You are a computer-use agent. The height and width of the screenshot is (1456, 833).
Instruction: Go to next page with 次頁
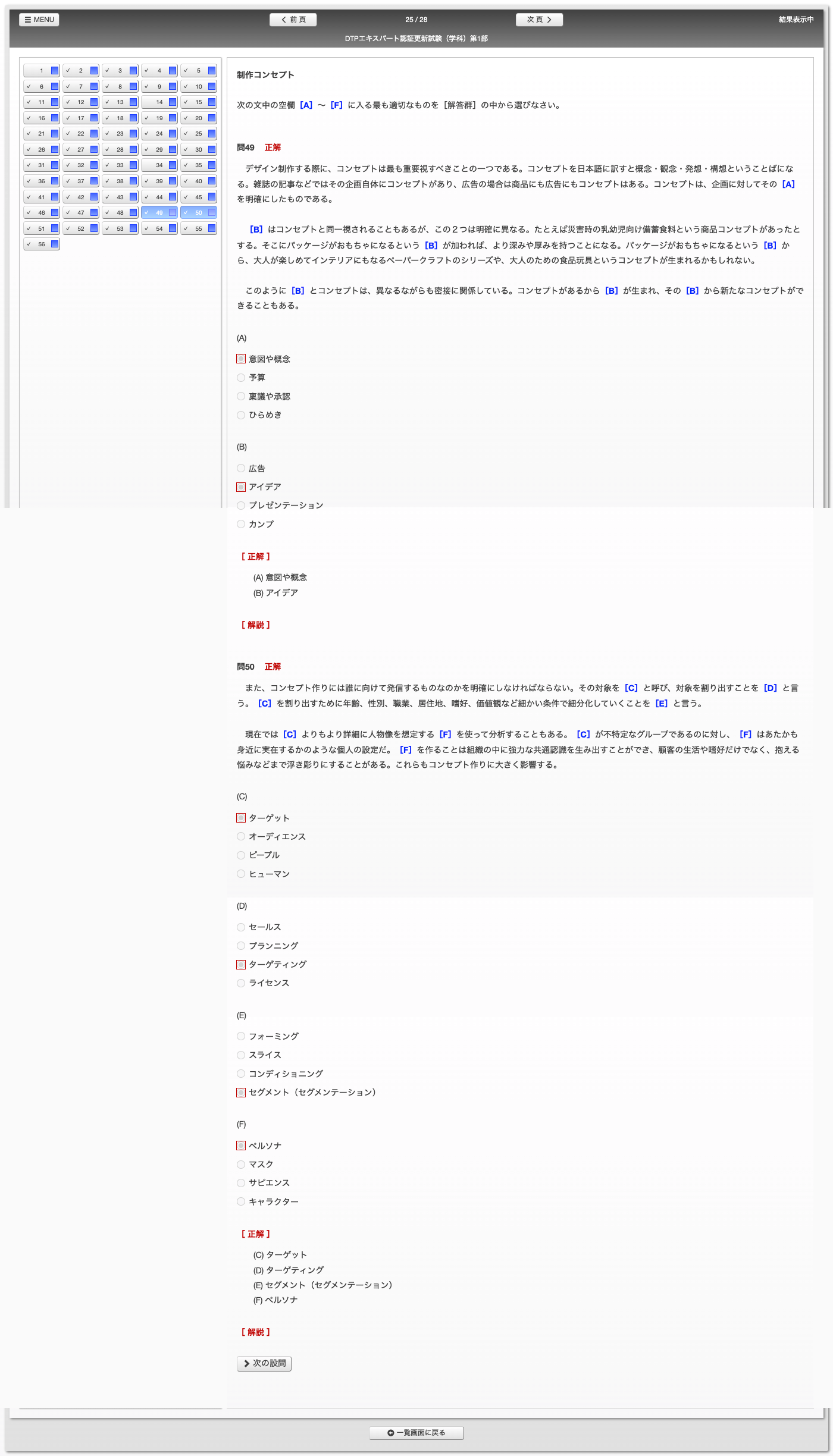pyautogui.click(x=539, y=20)
